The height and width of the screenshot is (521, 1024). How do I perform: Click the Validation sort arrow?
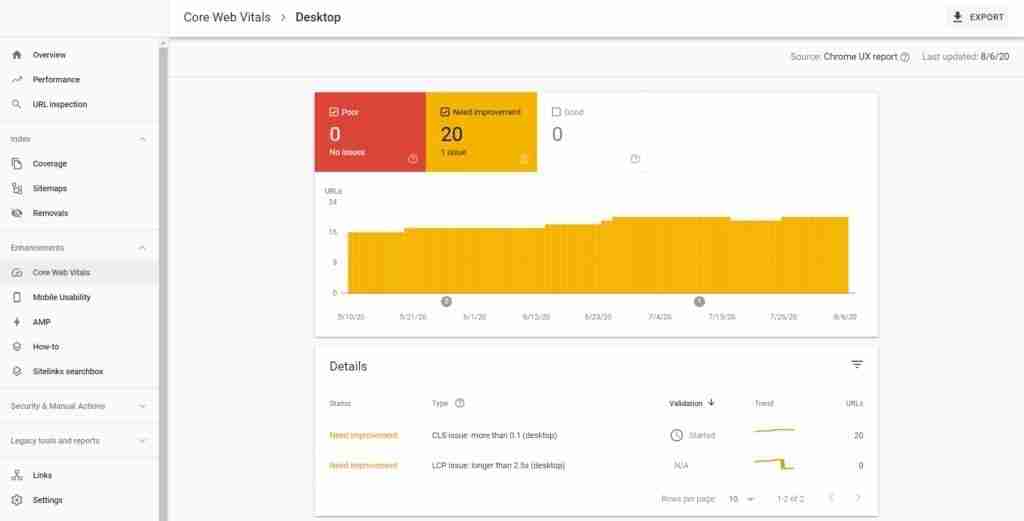click(x=711, y=403)
